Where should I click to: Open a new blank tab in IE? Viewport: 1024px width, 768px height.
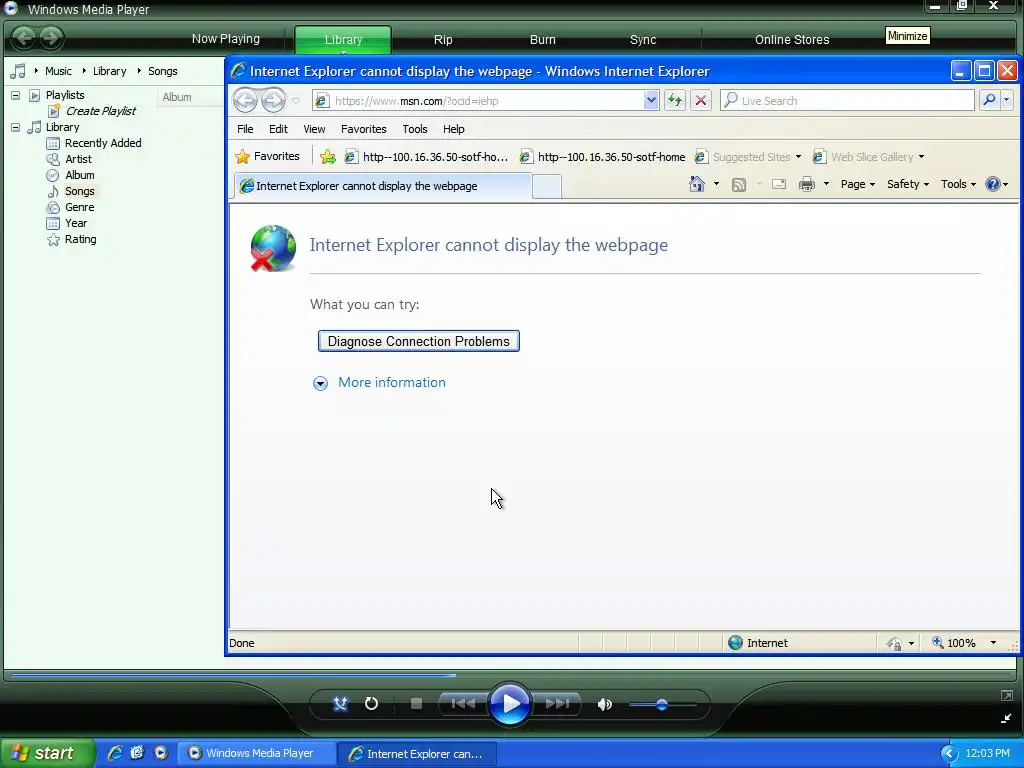(547, 186)
